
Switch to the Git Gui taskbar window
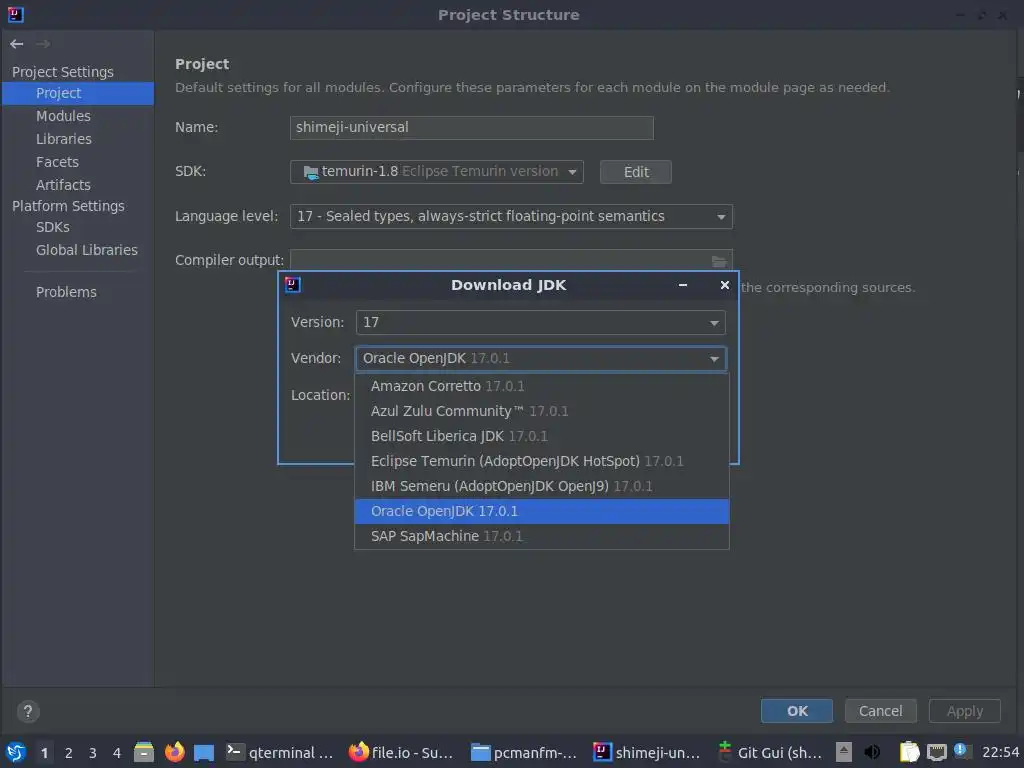tap(769, 752)
